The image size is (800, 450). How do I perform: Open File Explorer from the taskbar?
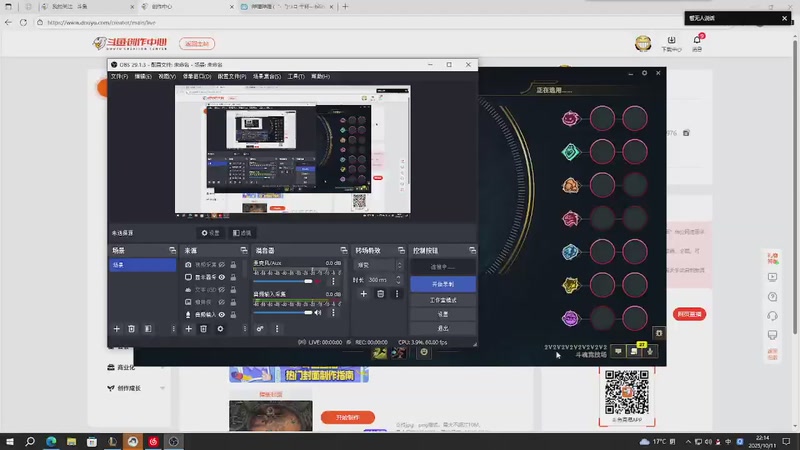point(71,441)
